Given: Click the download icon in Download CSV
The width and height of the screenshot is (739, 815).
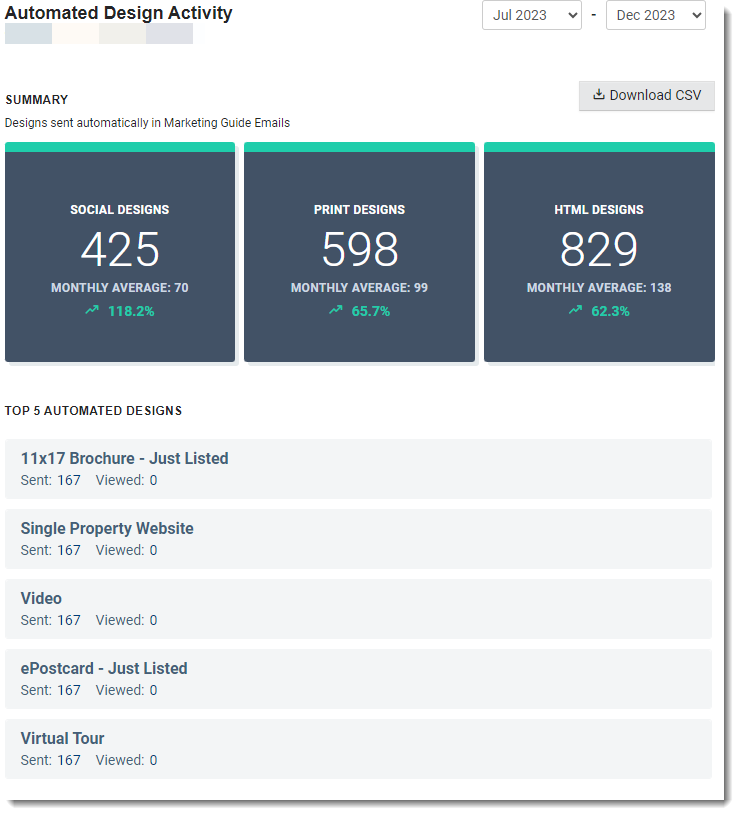Looking at the screenshot, I should click(x=598, y=95).
